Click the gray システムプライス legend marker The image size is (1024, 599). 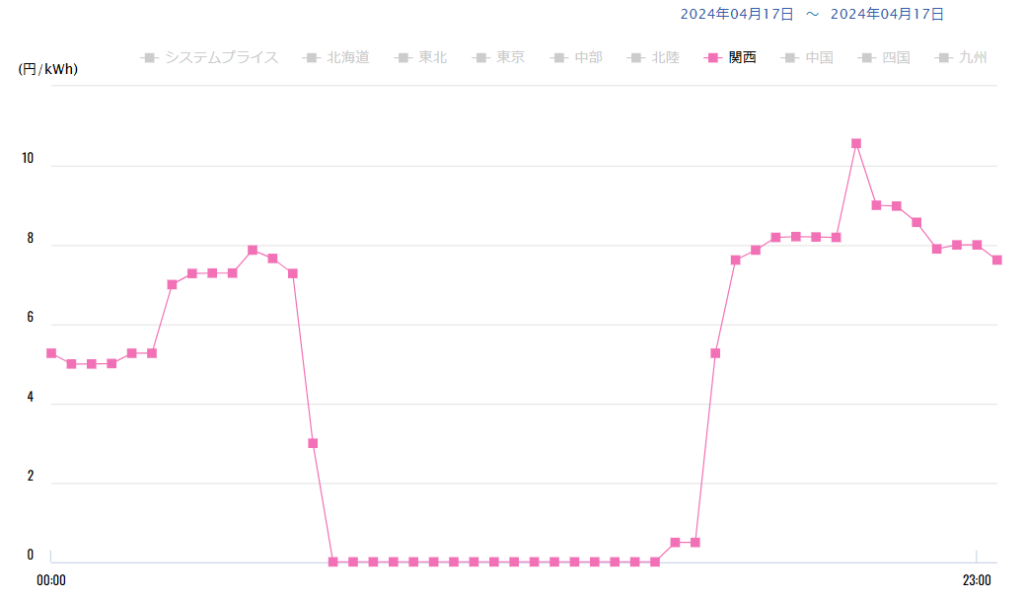149,58
